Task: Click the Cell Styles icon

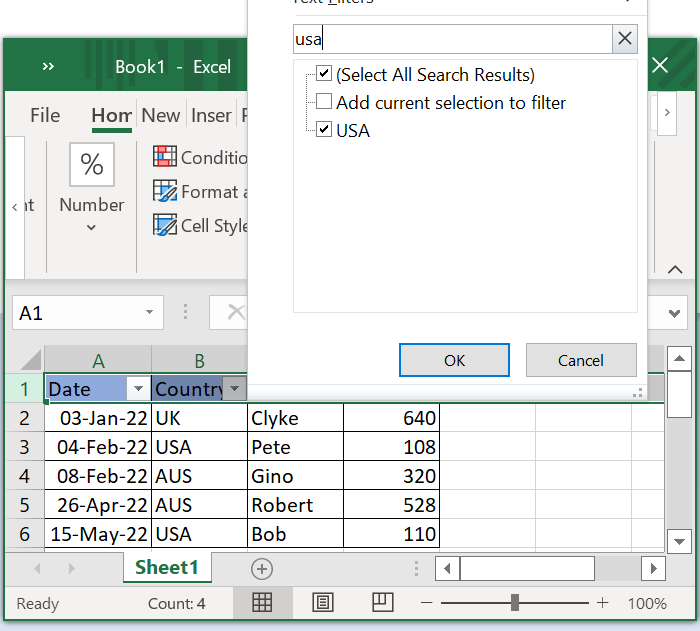Action: click(165, 225)
